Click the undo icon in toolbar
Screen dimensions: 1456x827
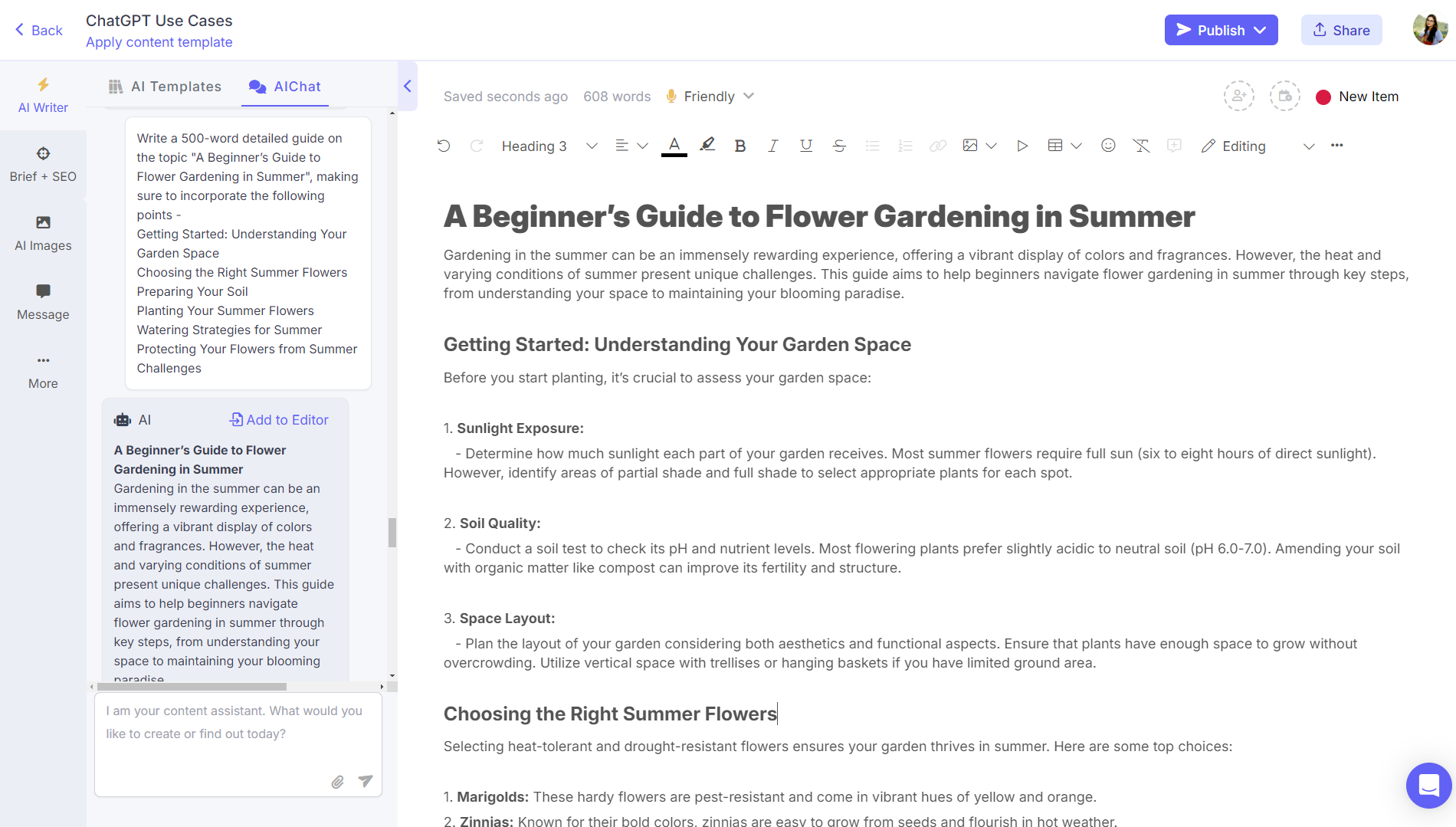coord(444,146)
